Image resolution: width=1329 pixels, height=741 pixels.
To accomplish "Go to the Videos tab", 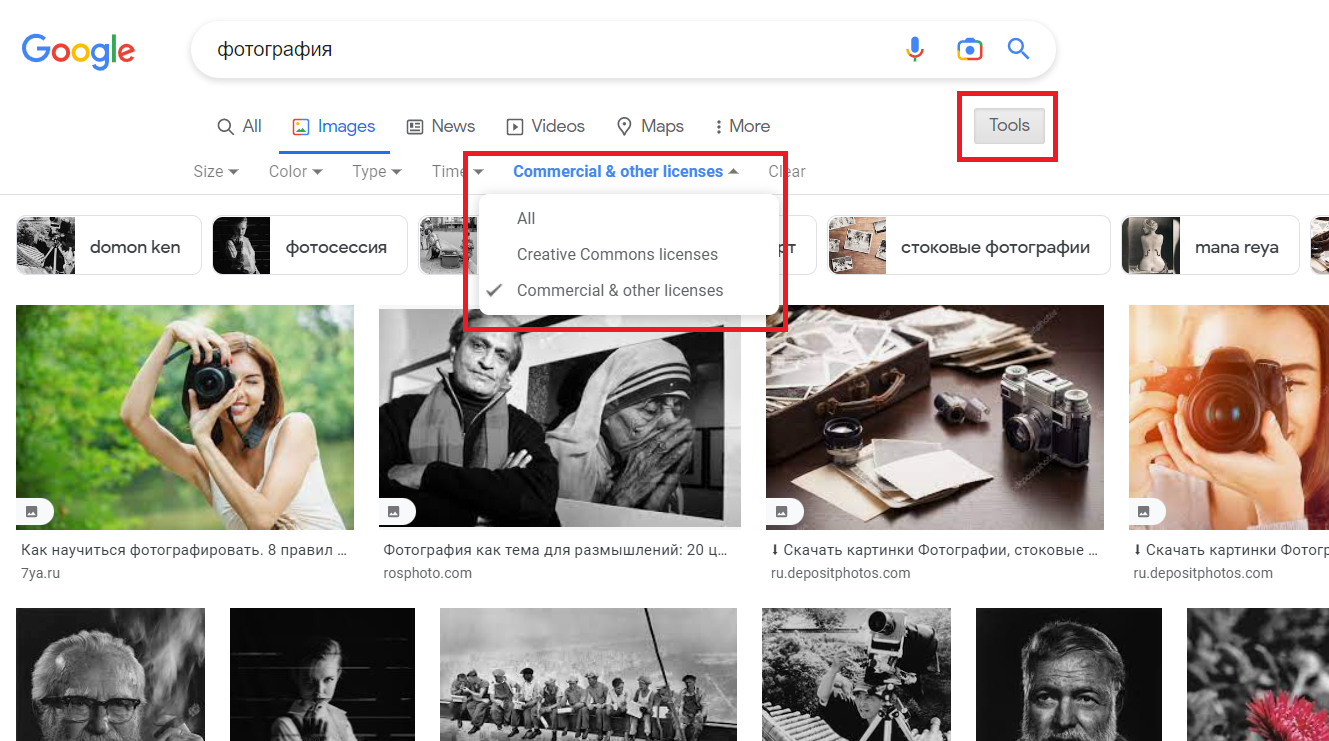I will click(x=545, y=127).
